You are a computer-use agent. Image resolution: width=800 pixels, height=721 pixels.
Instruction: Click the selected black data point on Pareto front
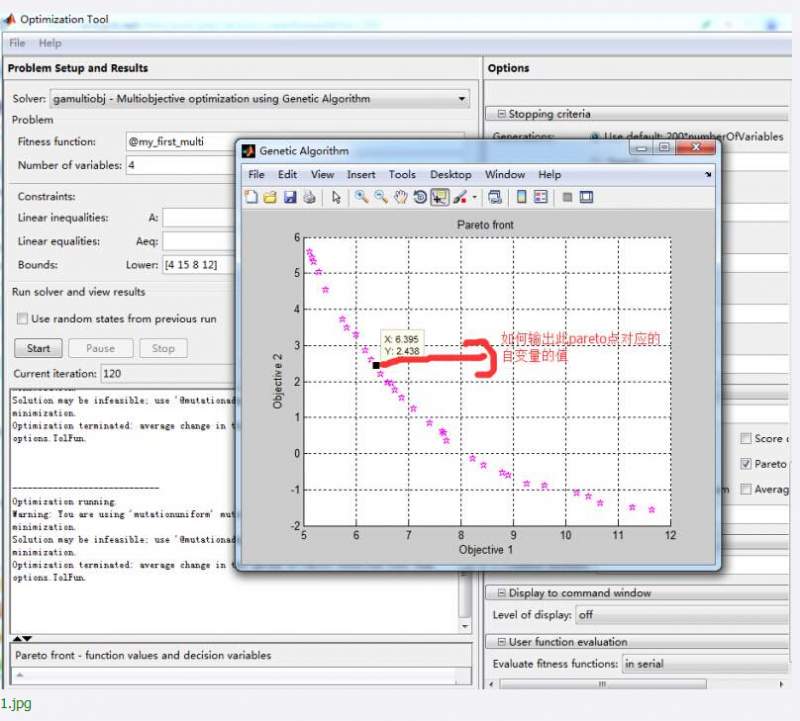[x=376, y=365]
